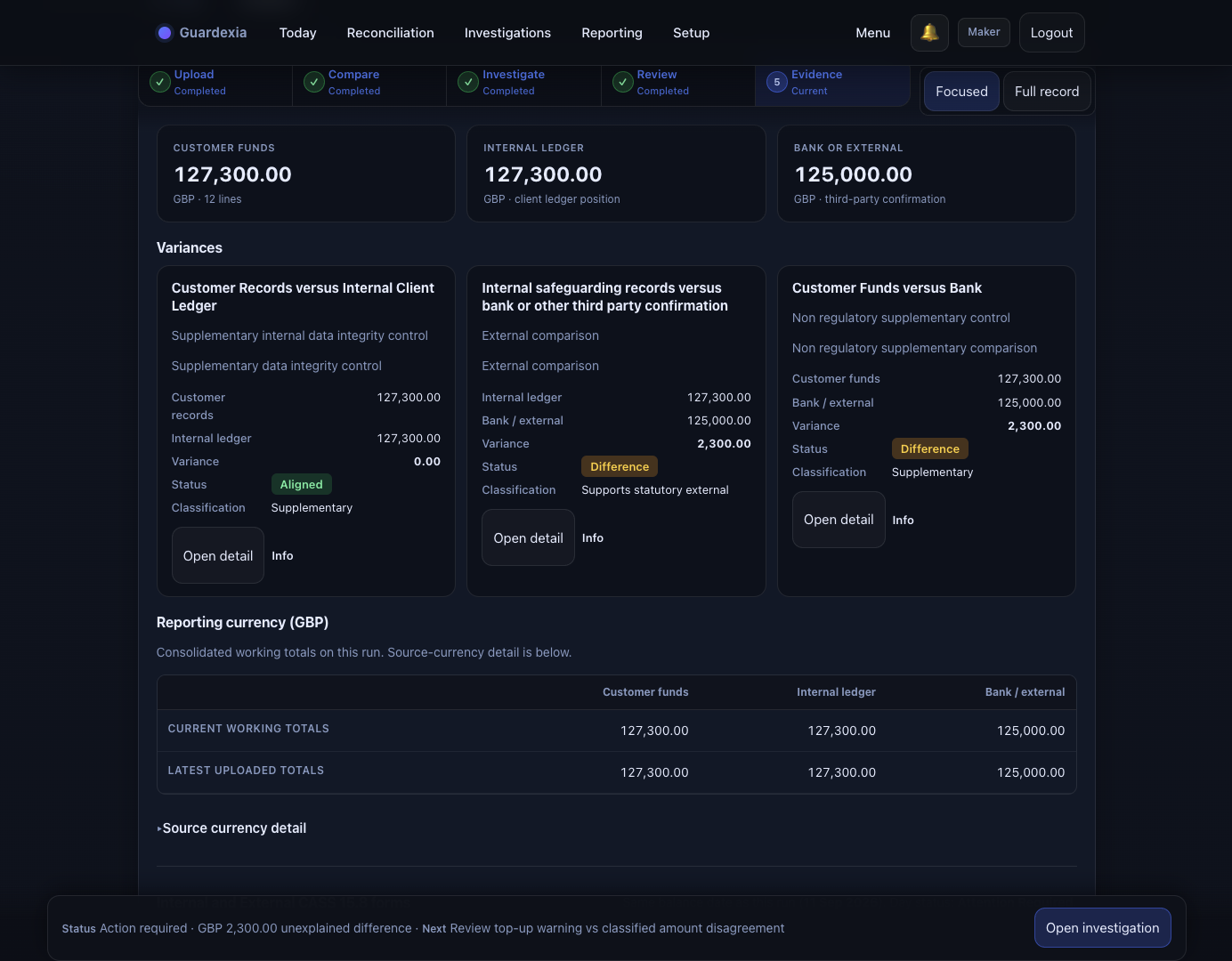1232x961 pixels.
Task: Click the Evidence step number 5 badge
Action: [x=777, y=82]
